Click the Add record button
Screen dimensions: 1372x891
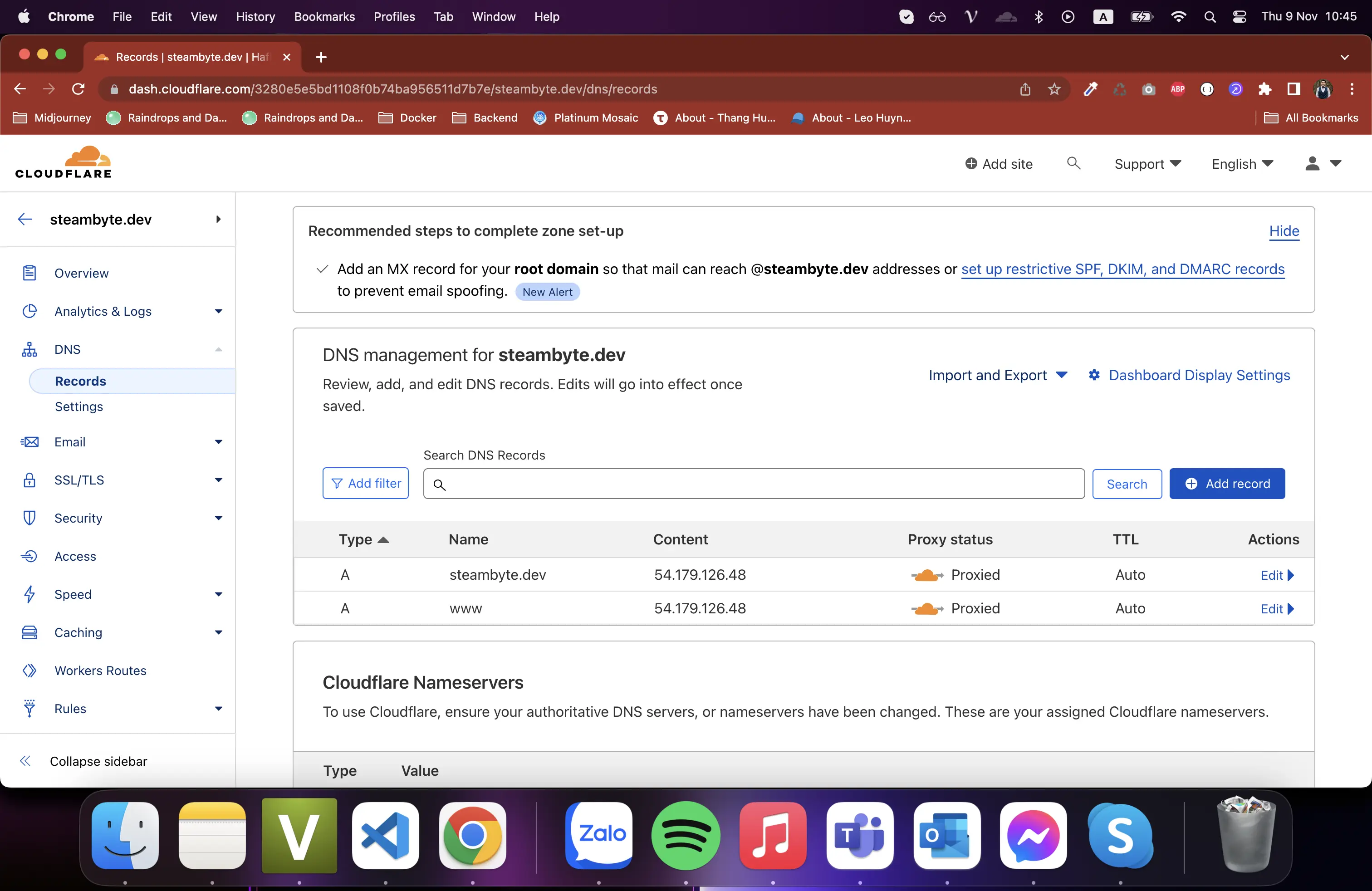coord(1227,484)
